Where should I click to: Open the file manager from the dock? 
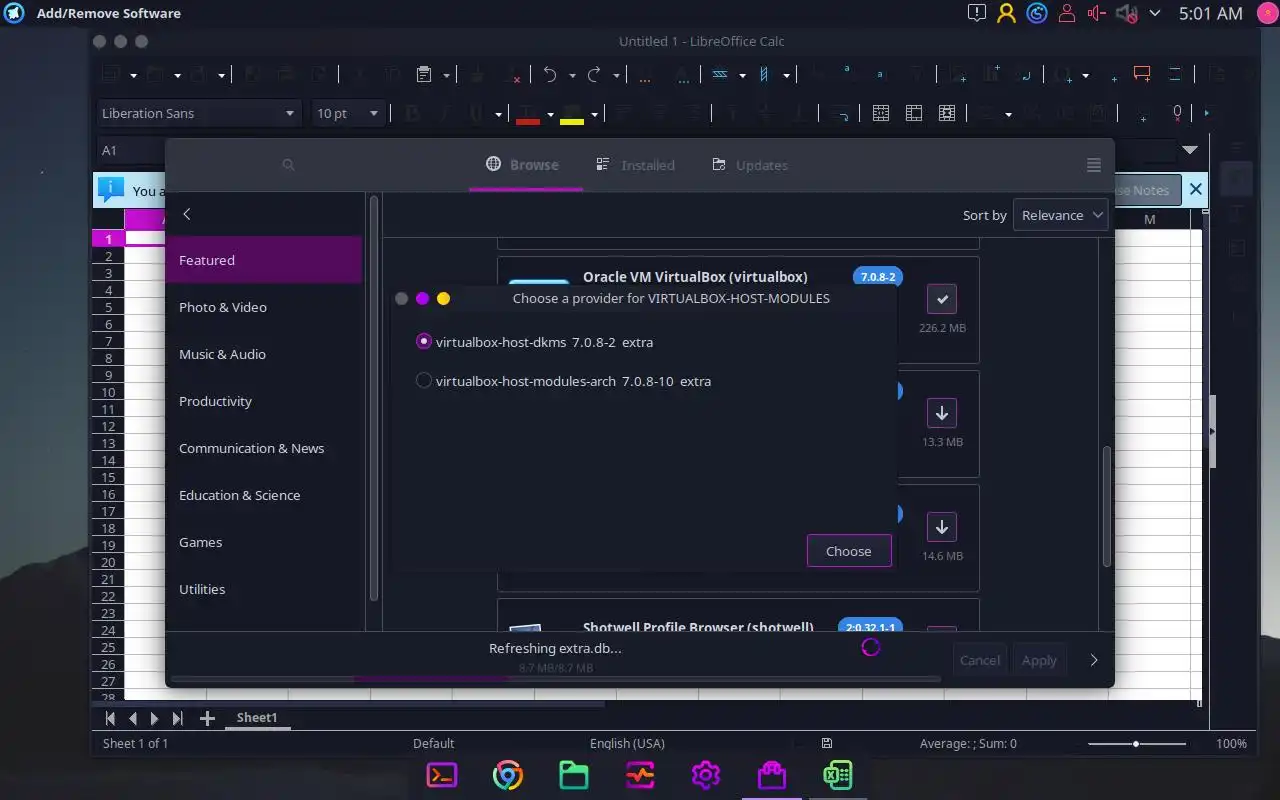pos(574,775)
